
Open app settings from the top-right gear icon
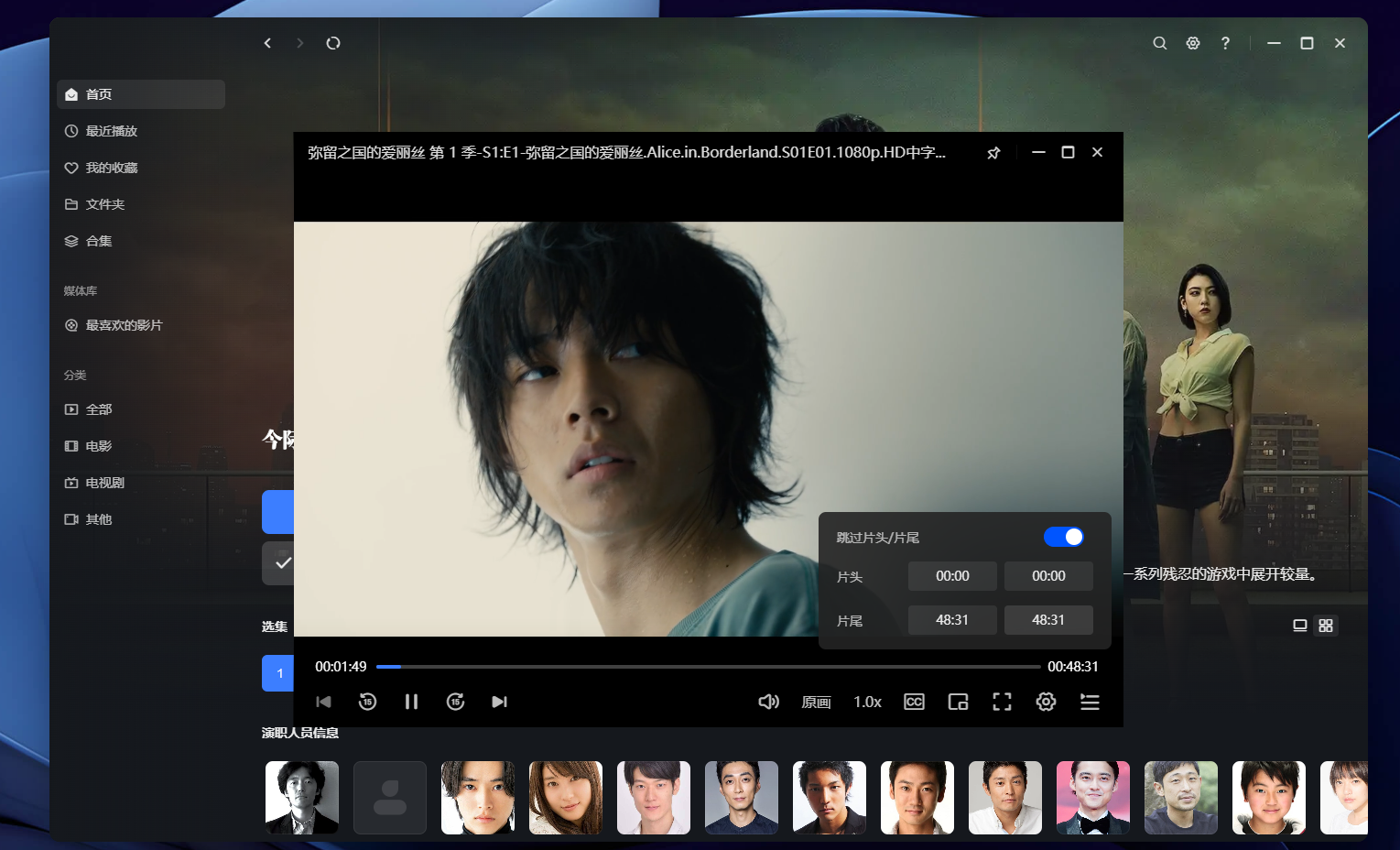tap(1193, 43)
